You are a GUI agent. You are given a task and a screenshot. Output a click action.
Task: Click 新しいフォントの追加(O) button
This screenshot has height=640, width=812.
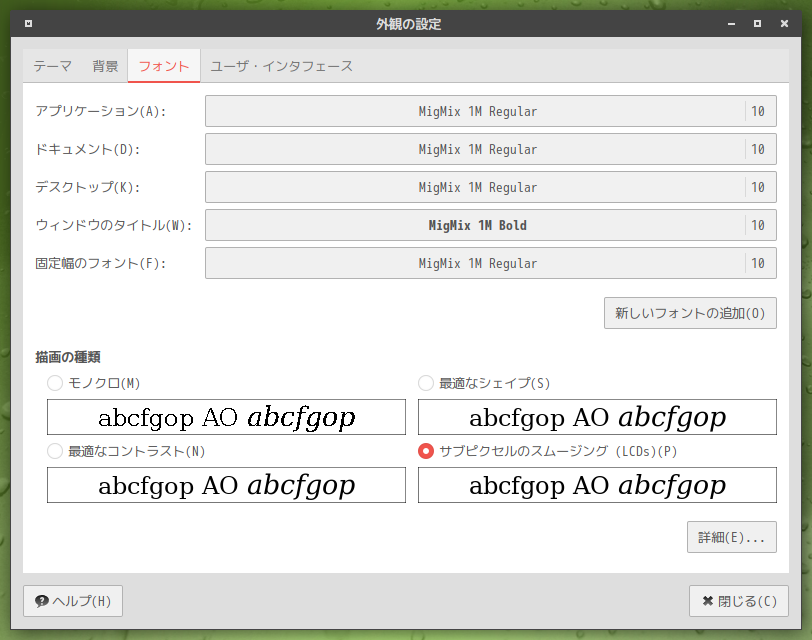point(690,313)
